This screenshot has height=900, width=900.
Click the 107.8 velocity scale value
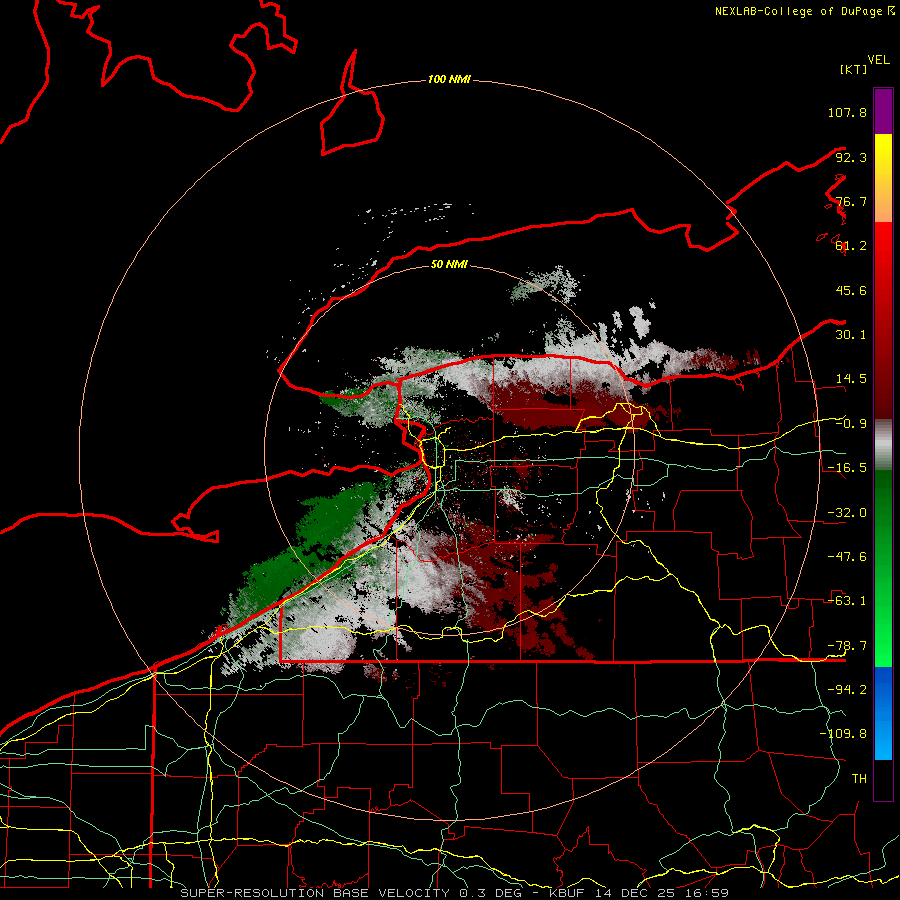[x=847, y=112]
